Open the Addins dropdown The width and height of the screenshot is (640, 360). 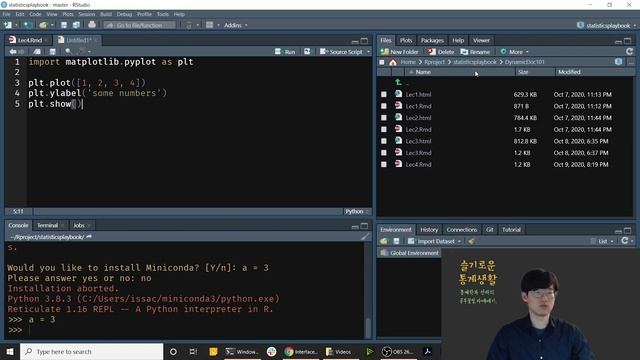[x=236, y=25]
